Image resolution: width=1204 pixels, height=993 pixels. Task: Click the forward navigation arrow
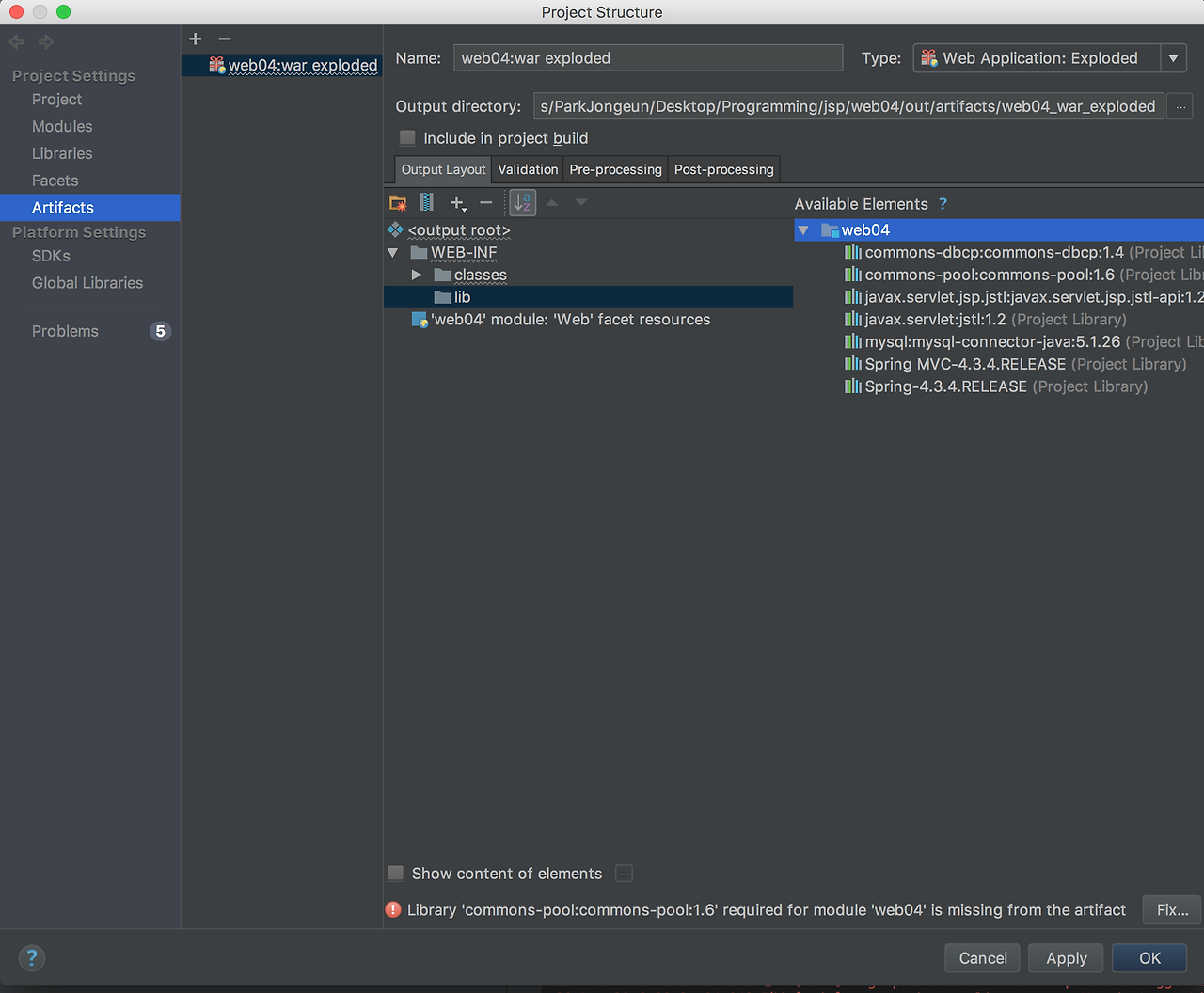[x=46, y=41]
